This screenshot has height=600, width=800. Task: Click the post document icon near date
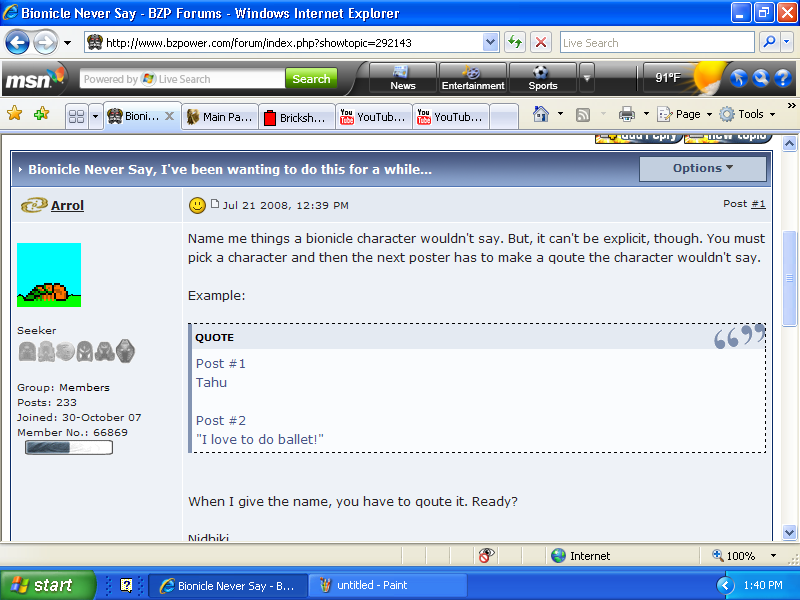click(x=215, y=204)
